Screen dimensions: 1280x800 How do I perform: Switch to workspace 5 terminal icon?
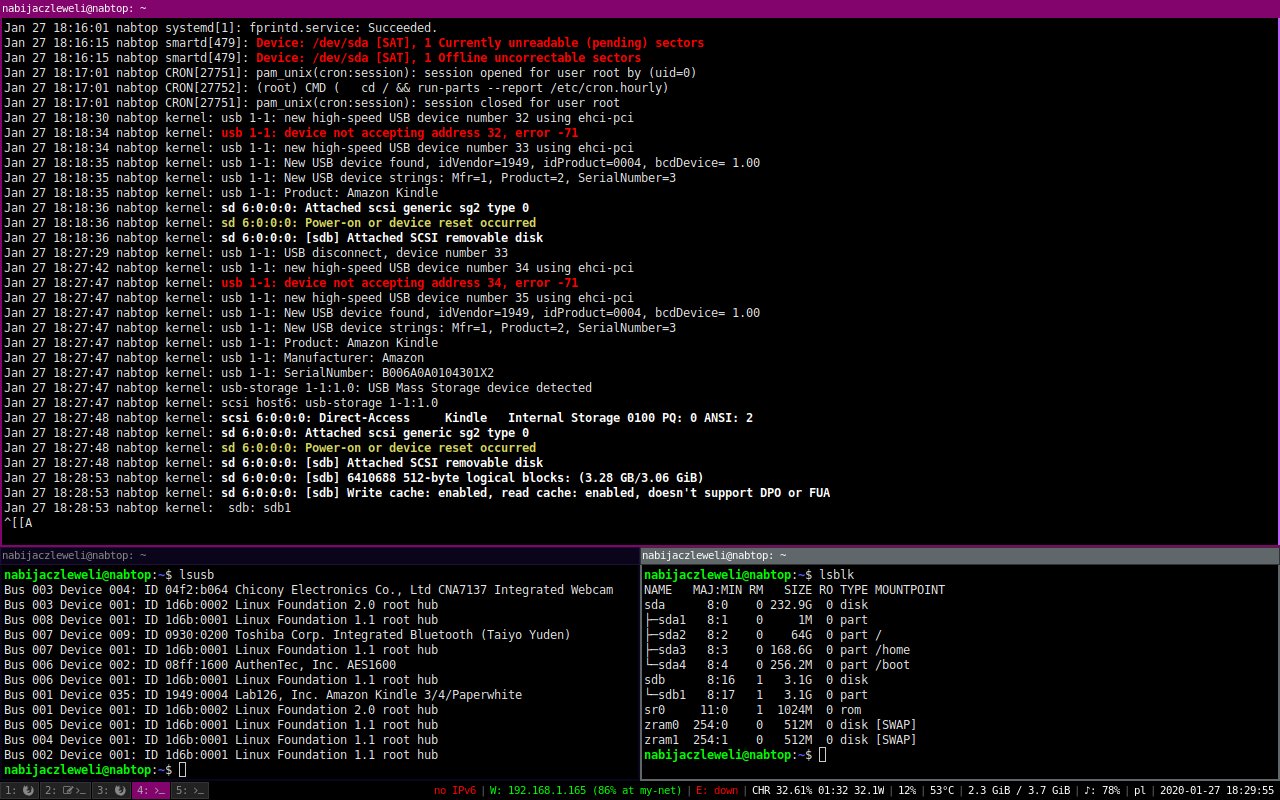190,791
